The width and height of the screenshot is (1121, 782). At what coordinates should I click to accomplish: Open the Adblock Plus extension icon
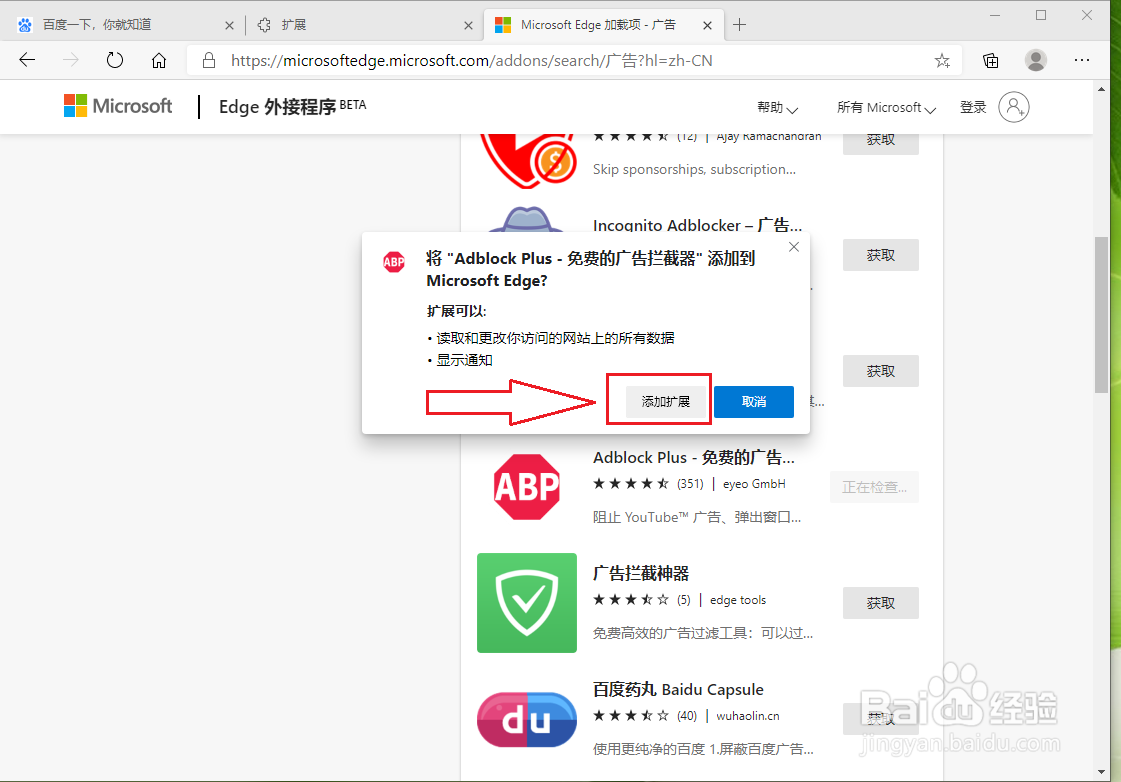click(527, 487)
